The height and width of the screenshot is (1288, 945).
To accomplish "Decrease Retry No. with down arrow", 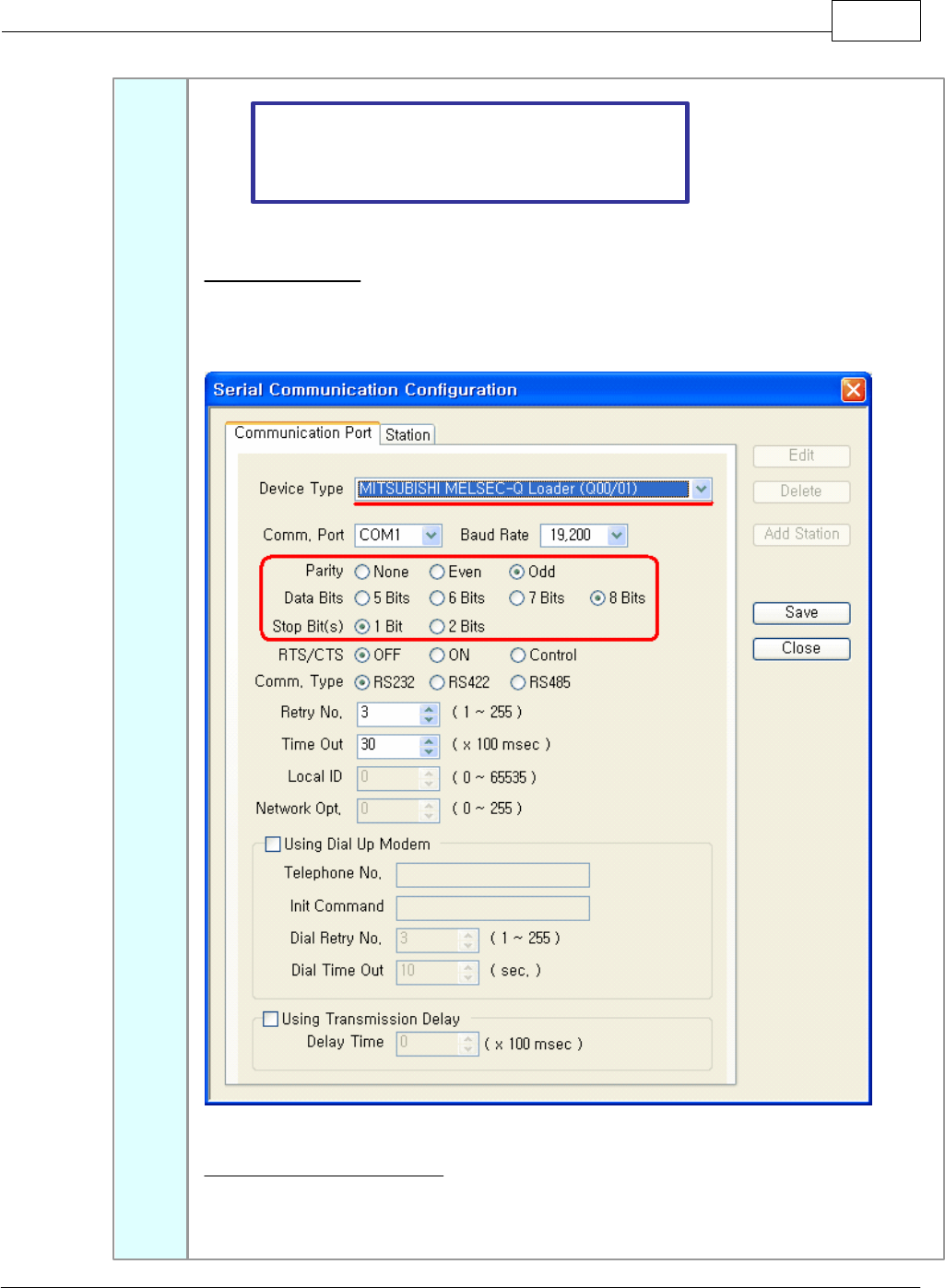I will click(x=429, y=719).
